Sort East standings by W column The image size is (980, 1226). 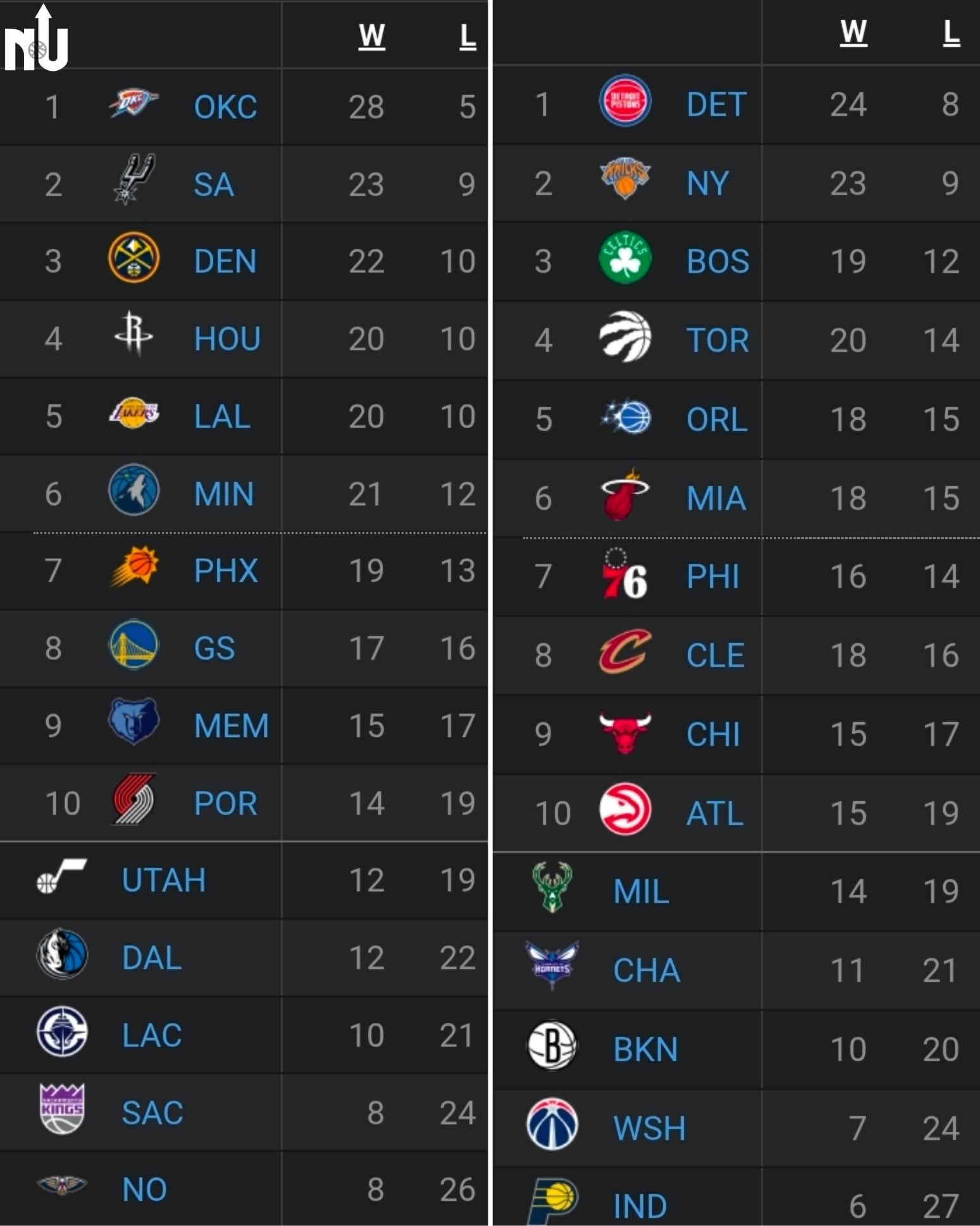853,32
